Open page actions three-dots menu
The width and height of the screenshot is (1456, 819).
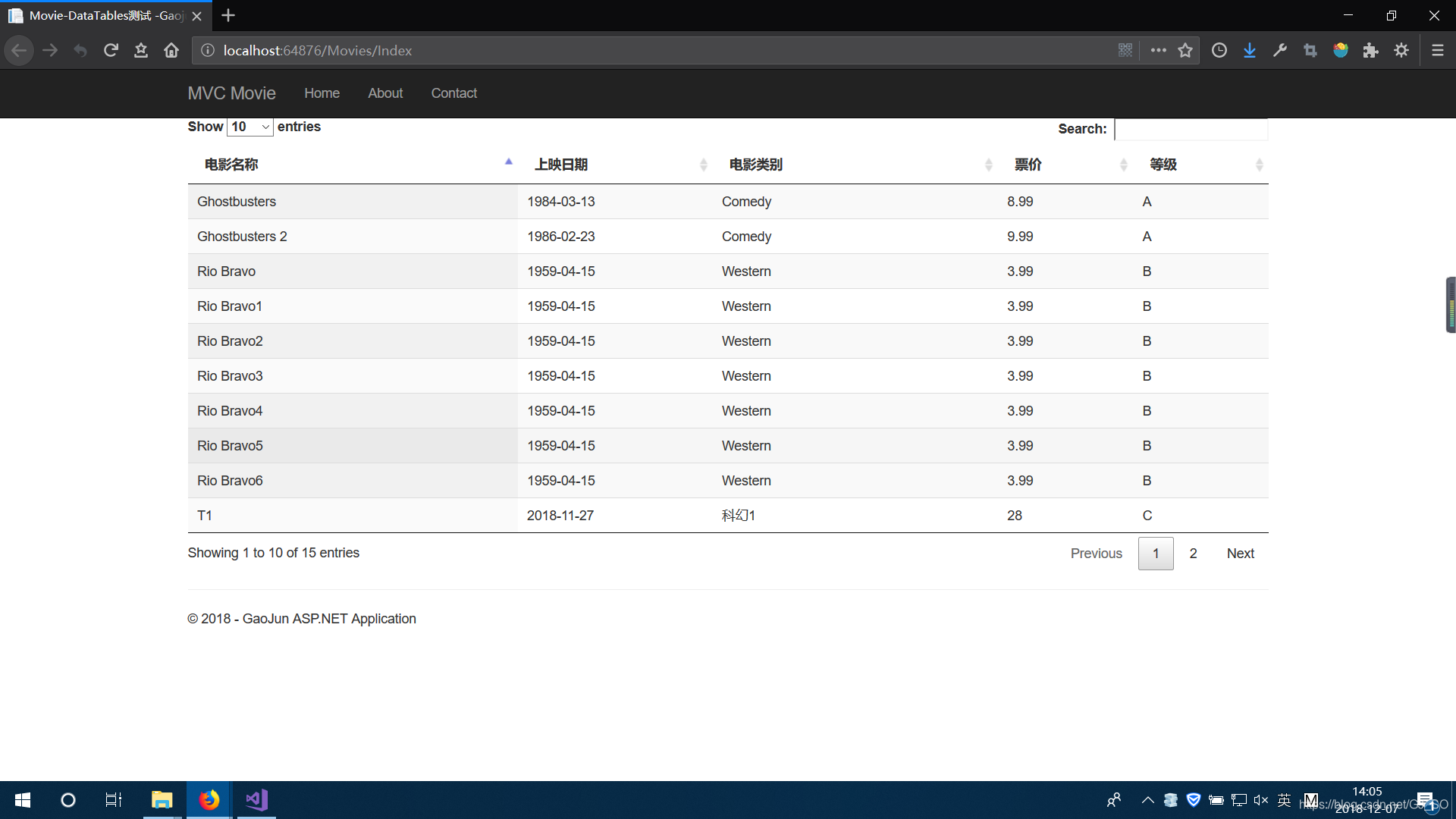[1158, 50]
